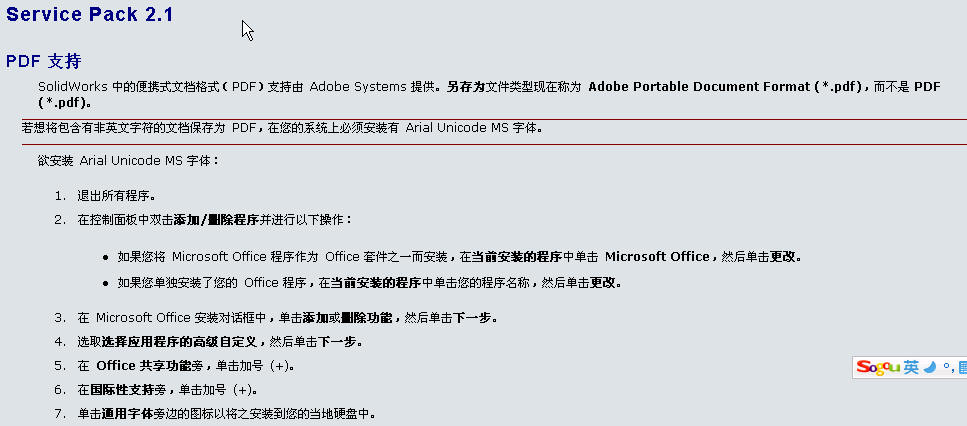This screenshot has width=967, height=426.
Task: Open the Sogou soft keyboard icon
Action: (x=961, y=368)
